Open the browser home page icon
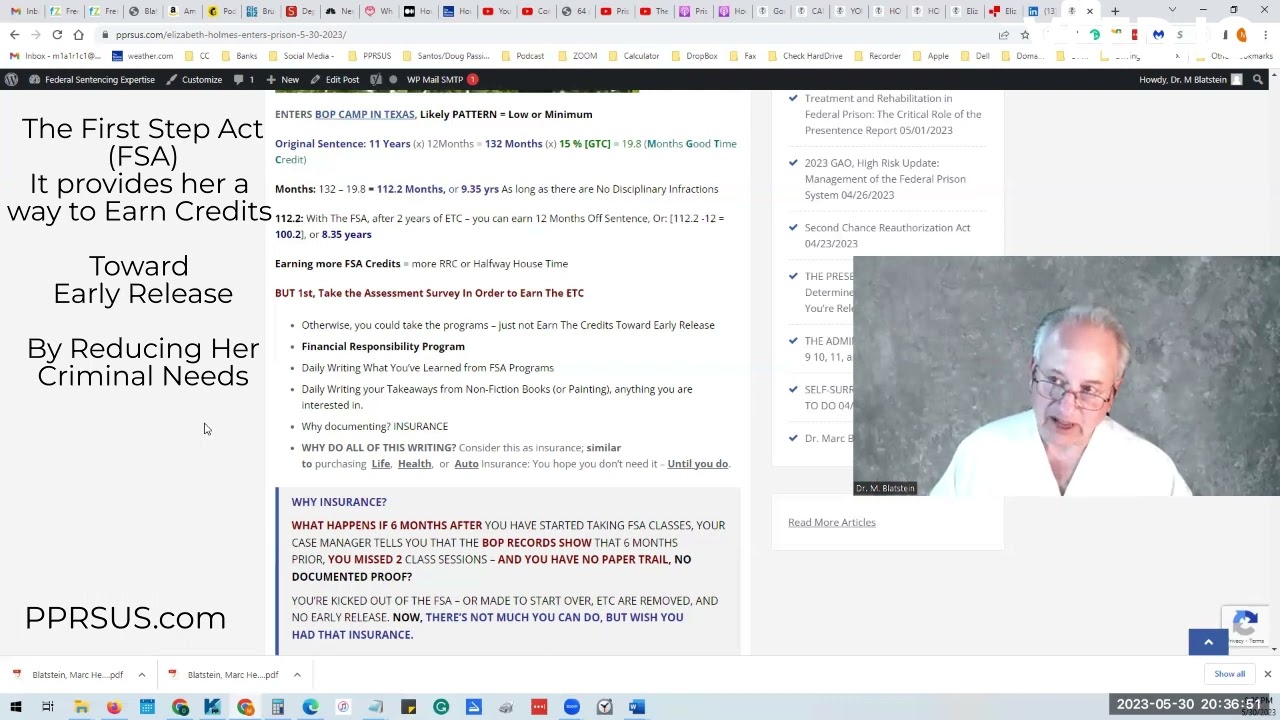The width and height of the screenshot is (1280, 720). click(78, 34)
